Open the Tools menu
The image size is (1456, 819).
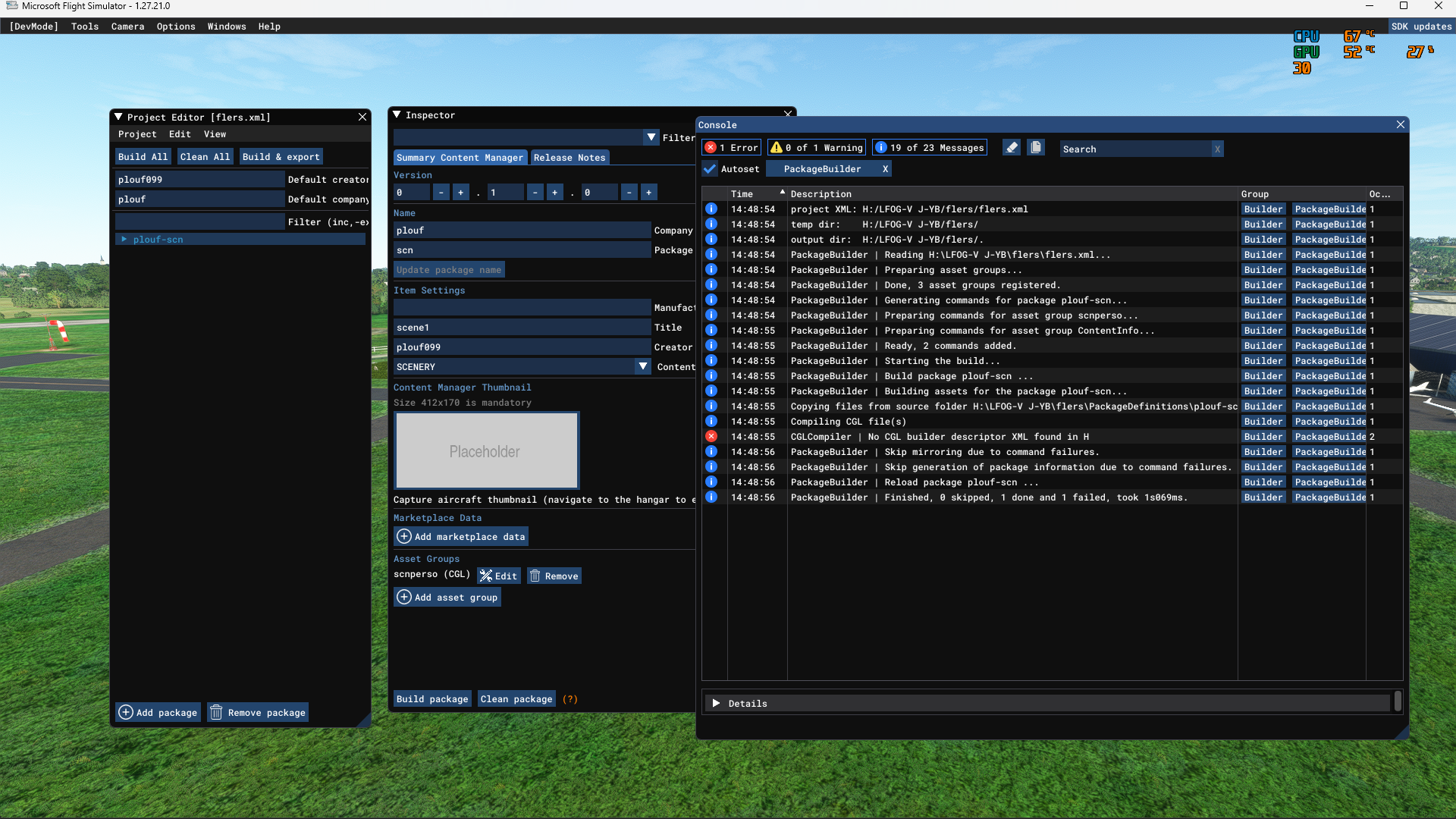85,26
